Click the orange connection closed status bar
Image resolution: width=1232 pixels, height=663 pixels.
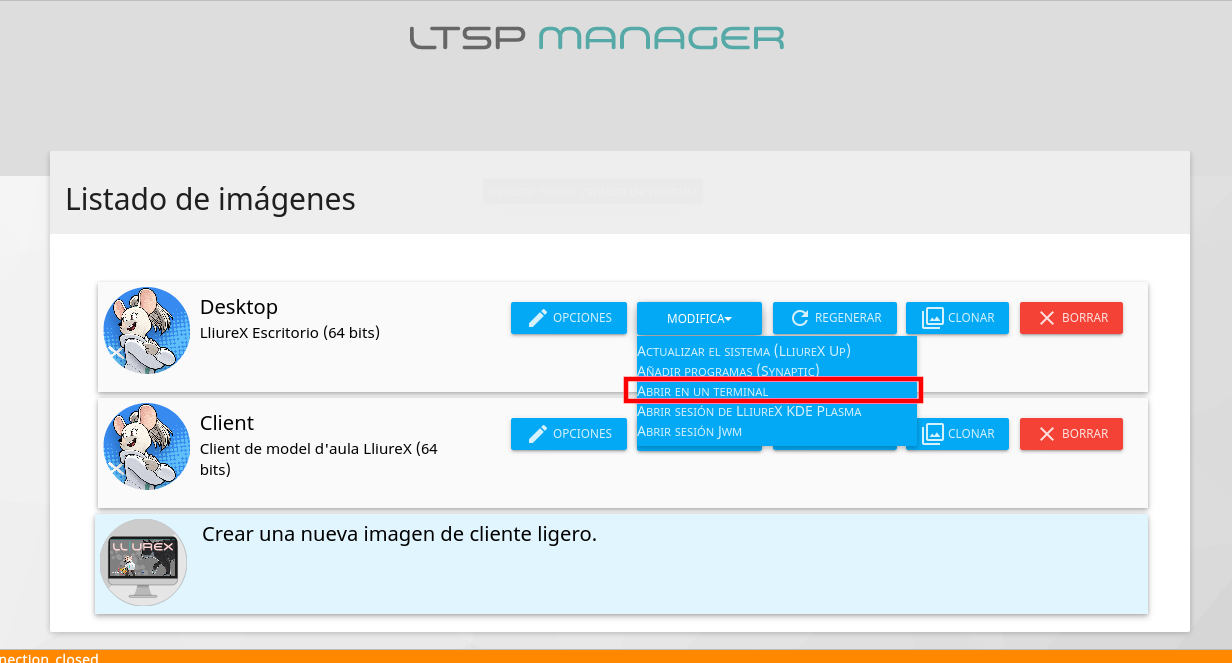click(x=616, y=656)
